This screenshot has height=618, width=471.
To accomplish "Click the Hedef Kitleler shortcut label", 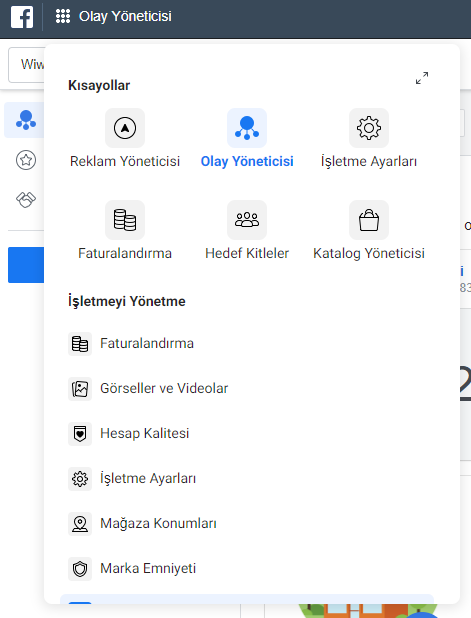I will [x=247, y=253].
